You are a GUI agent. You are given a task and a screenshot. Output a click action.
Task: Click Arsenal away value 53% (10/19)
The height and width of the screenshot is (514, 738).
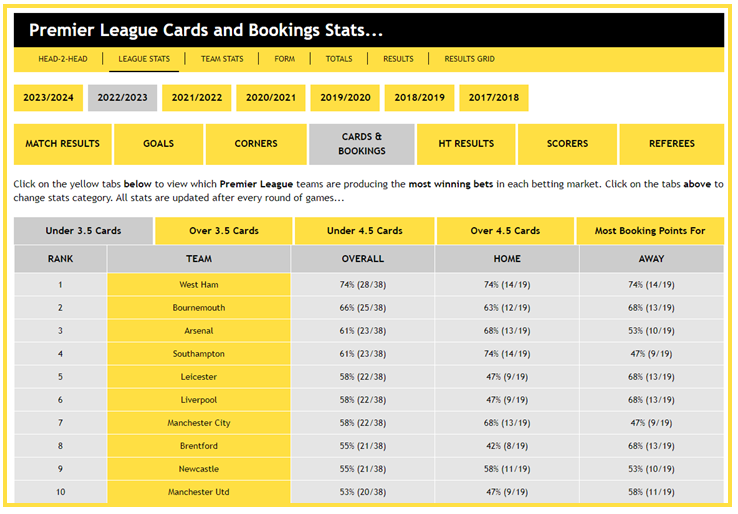[x=651, y=331]
